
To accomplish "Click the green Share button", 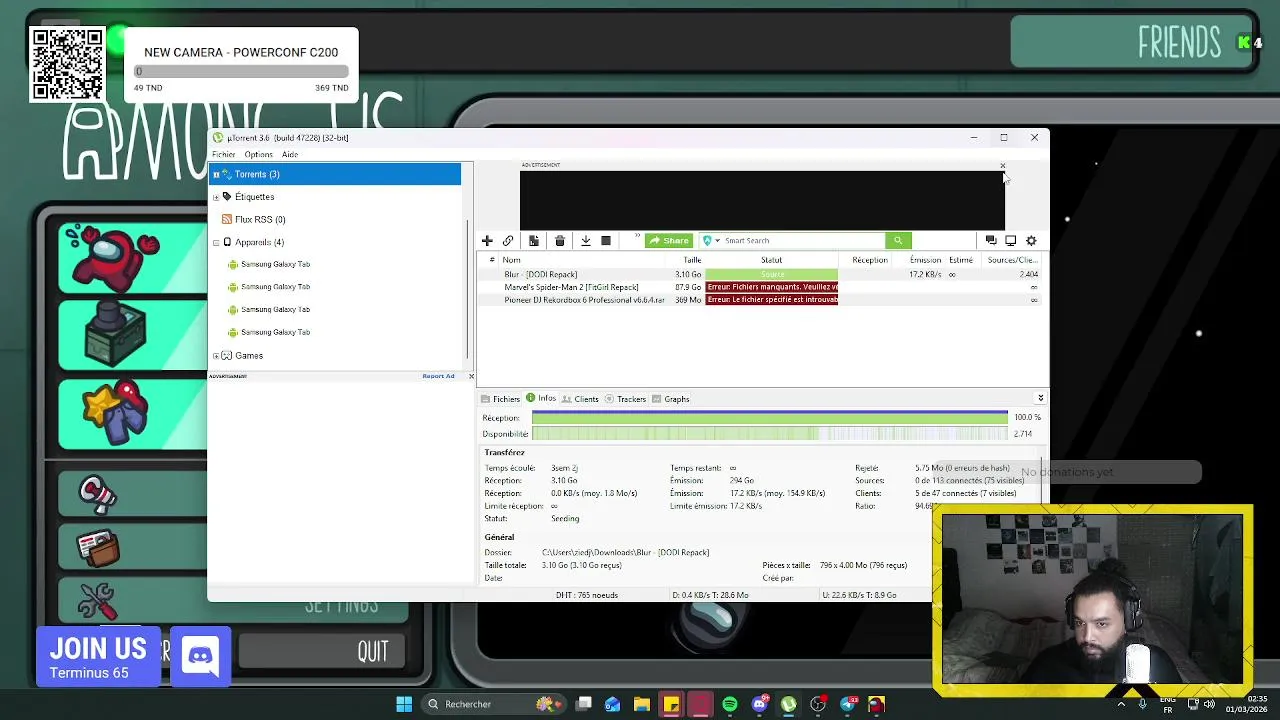I will [x=668, y=240].
